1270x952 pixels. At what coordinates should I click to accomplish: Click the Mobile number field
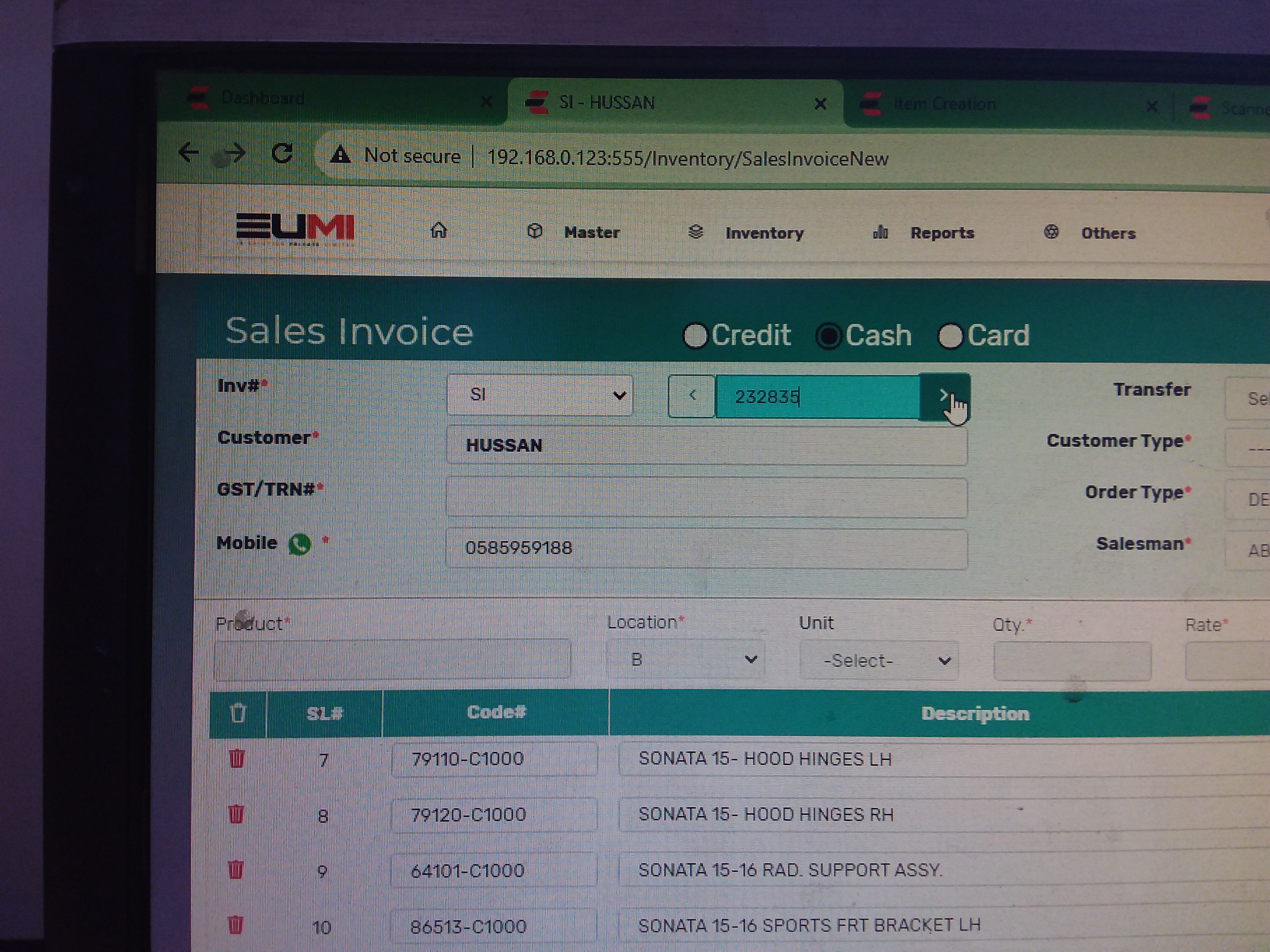[707, 549]
